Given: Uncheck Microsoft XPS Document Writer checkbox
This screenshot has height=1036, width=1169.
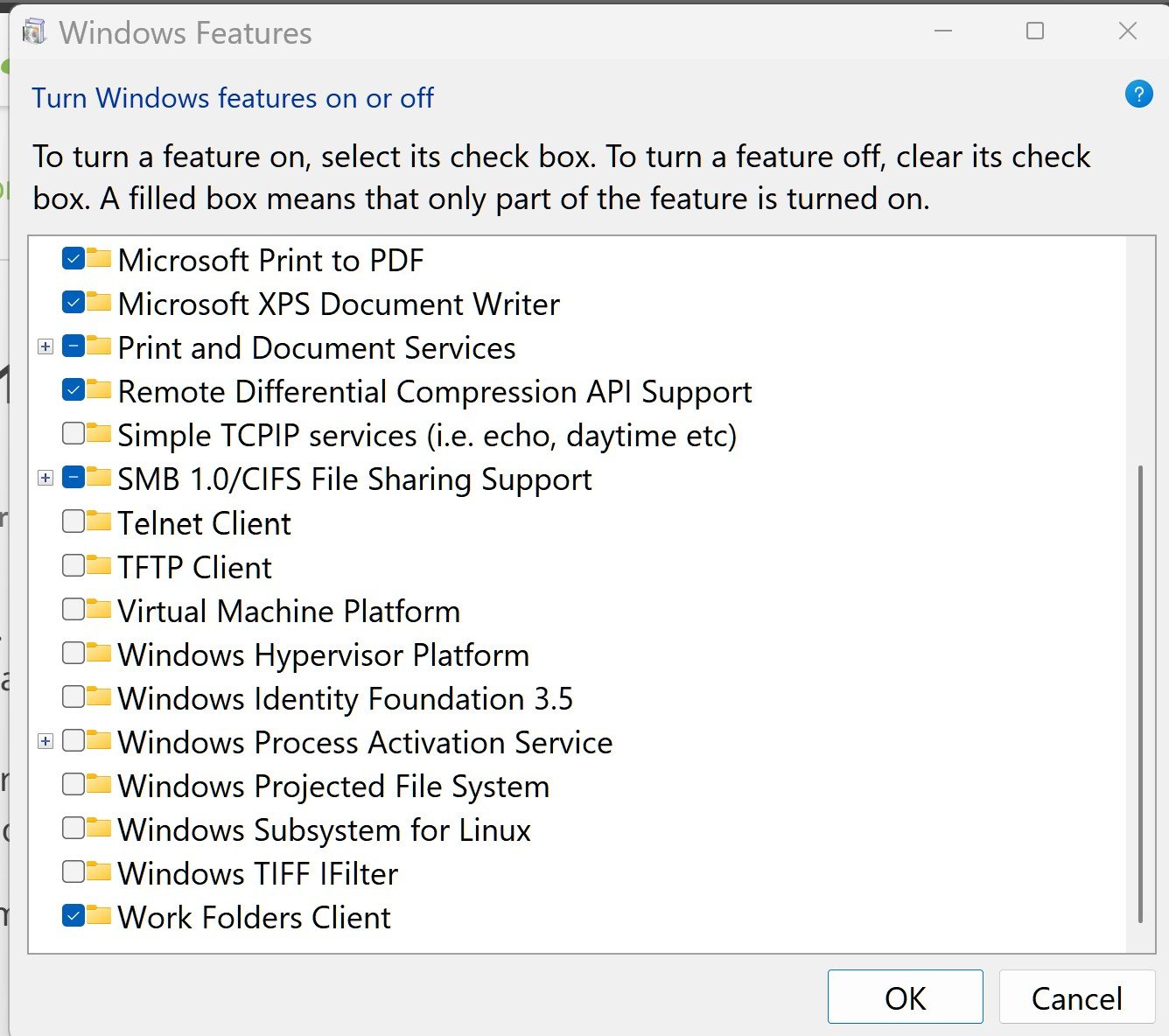Looking at the screenshot, I should pos(73,302).
